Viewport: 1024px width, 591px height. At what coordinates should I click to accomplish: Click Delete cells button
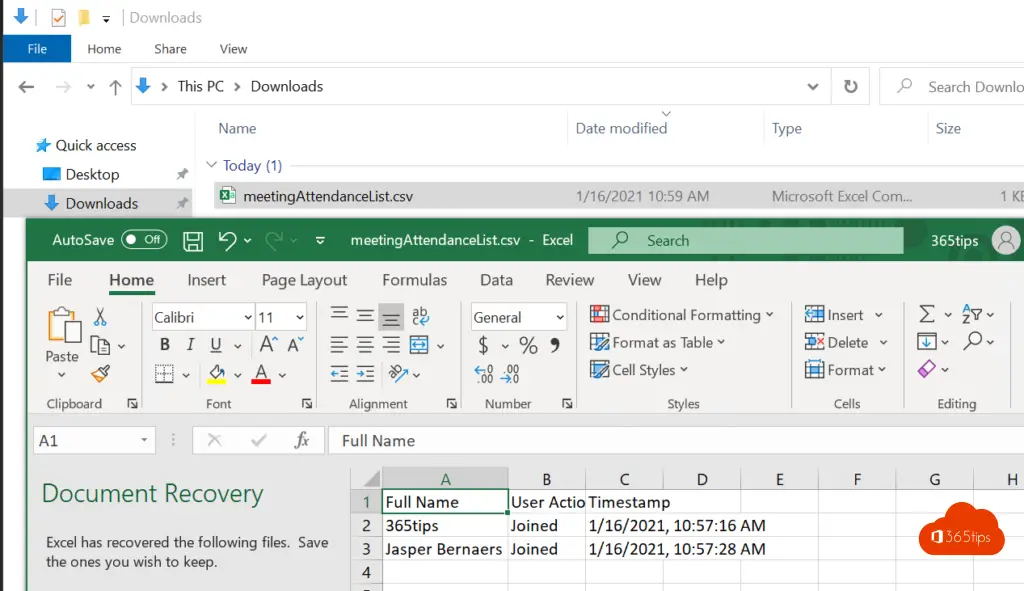[837, 342]
